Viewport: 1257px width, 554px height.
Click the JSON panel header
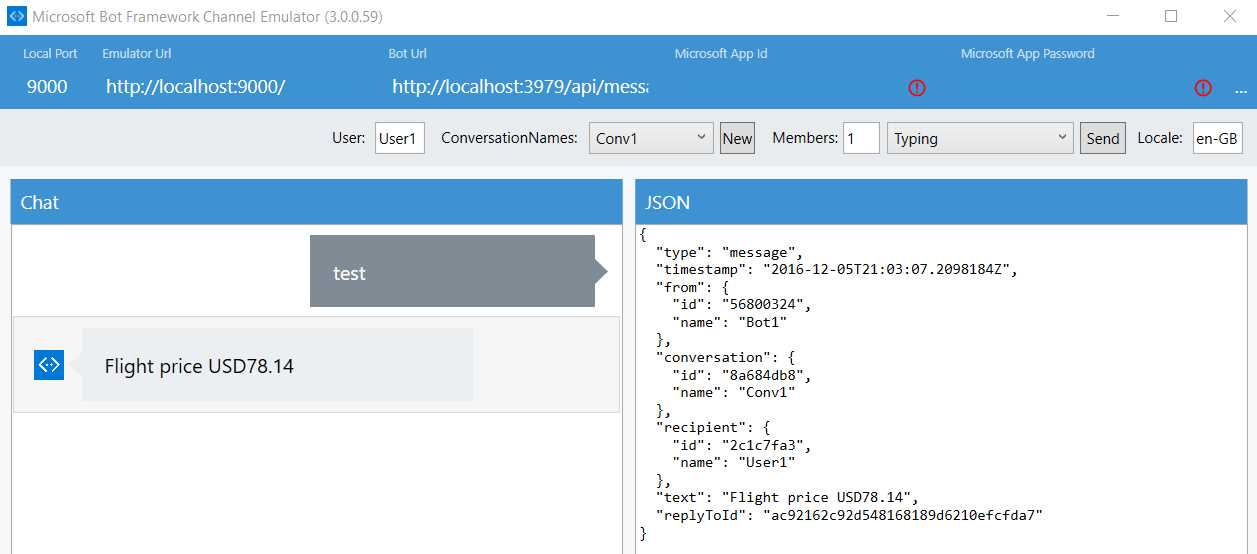(941, 202)
